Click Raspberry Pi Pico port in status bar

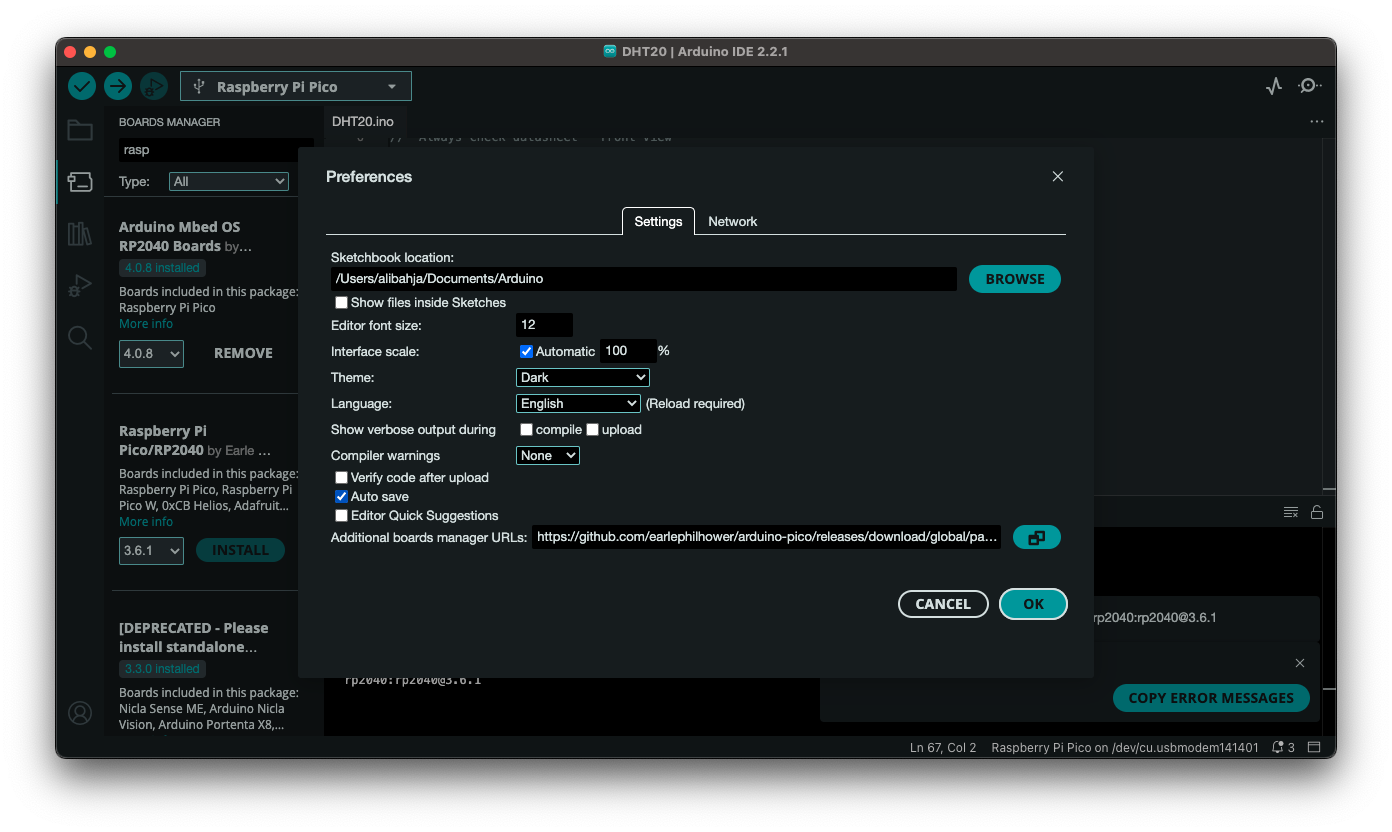click(1125, 747)
